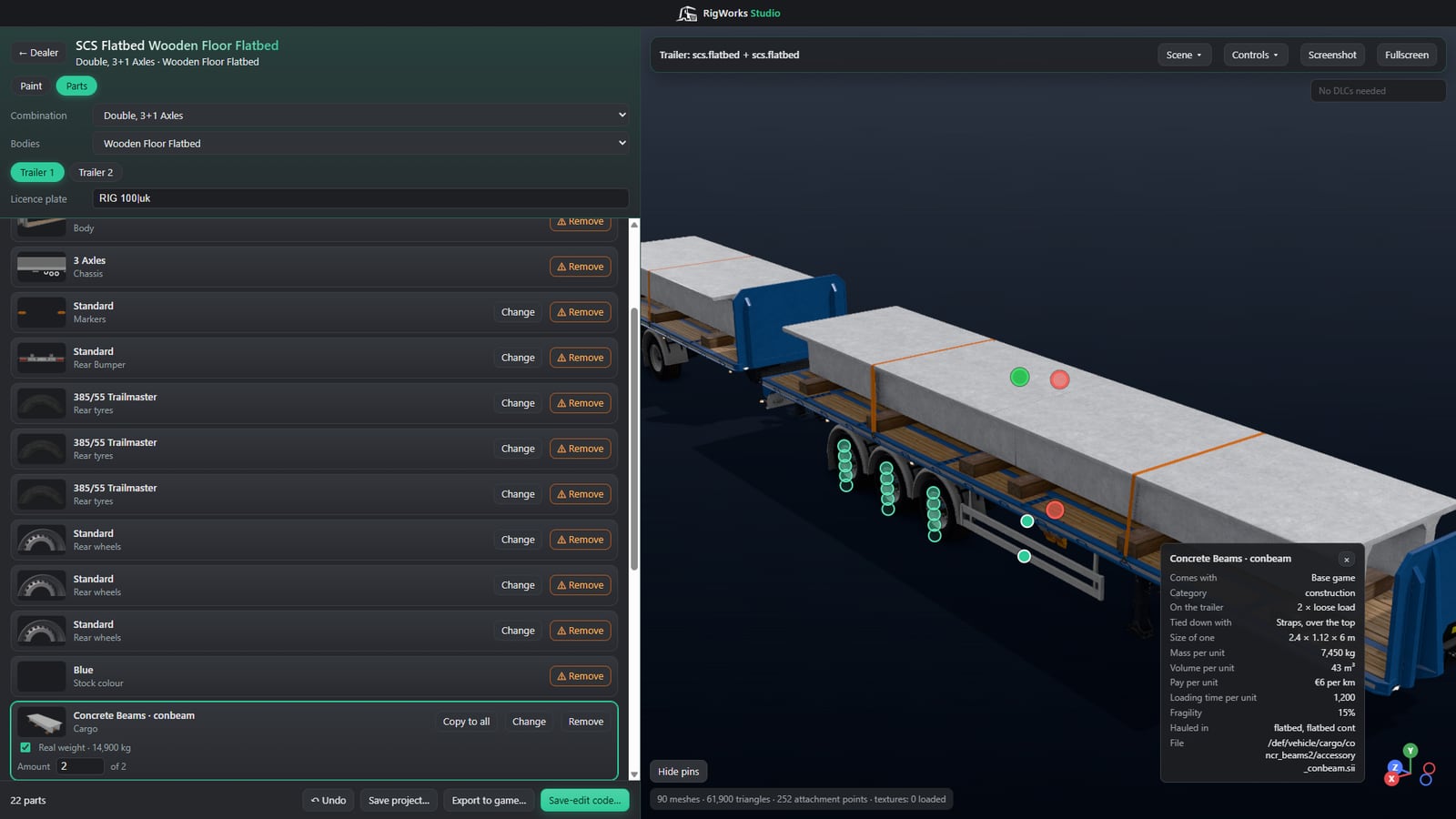Open the Controls dropdown menu
This screenshot has height=819, width=1456.
pos(1255,55)
